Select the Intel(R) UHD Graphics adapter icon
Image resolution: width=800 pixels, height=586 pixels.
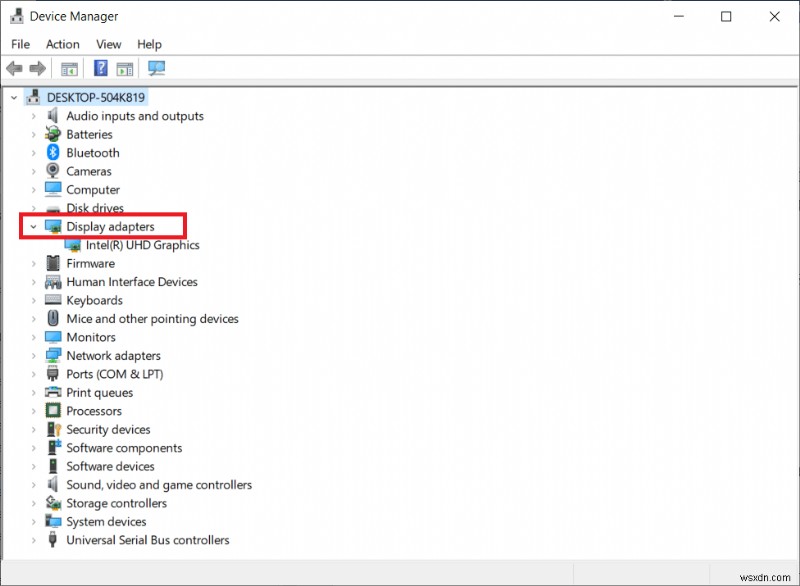[72, 245]
